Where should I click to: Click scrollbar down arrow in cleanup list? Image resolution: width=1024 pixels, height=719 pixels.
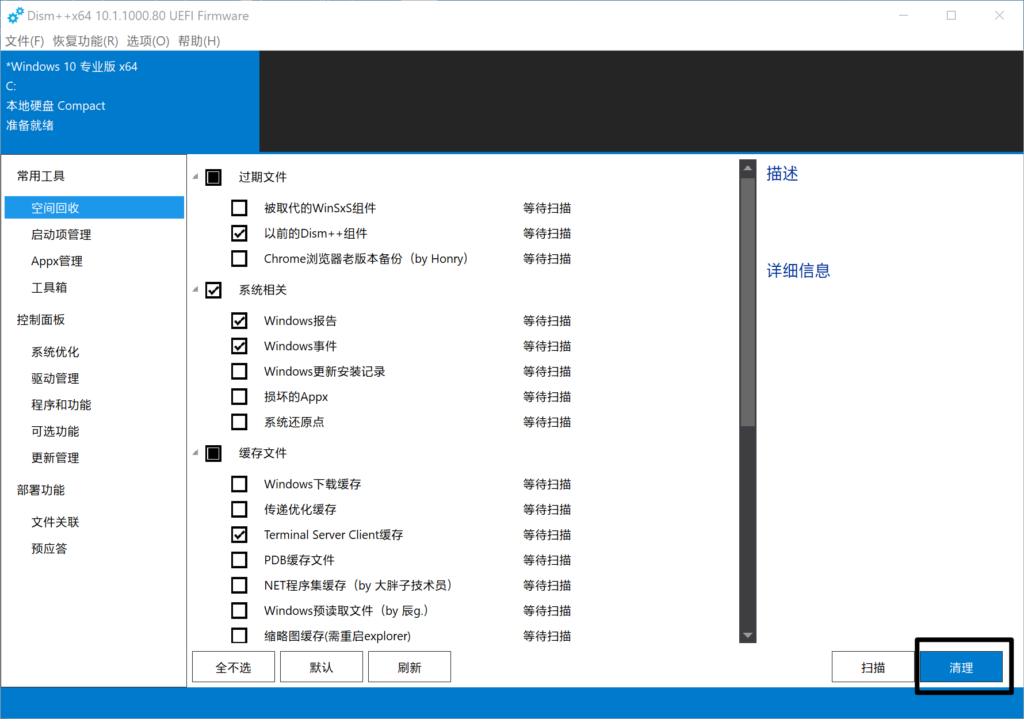747,635
